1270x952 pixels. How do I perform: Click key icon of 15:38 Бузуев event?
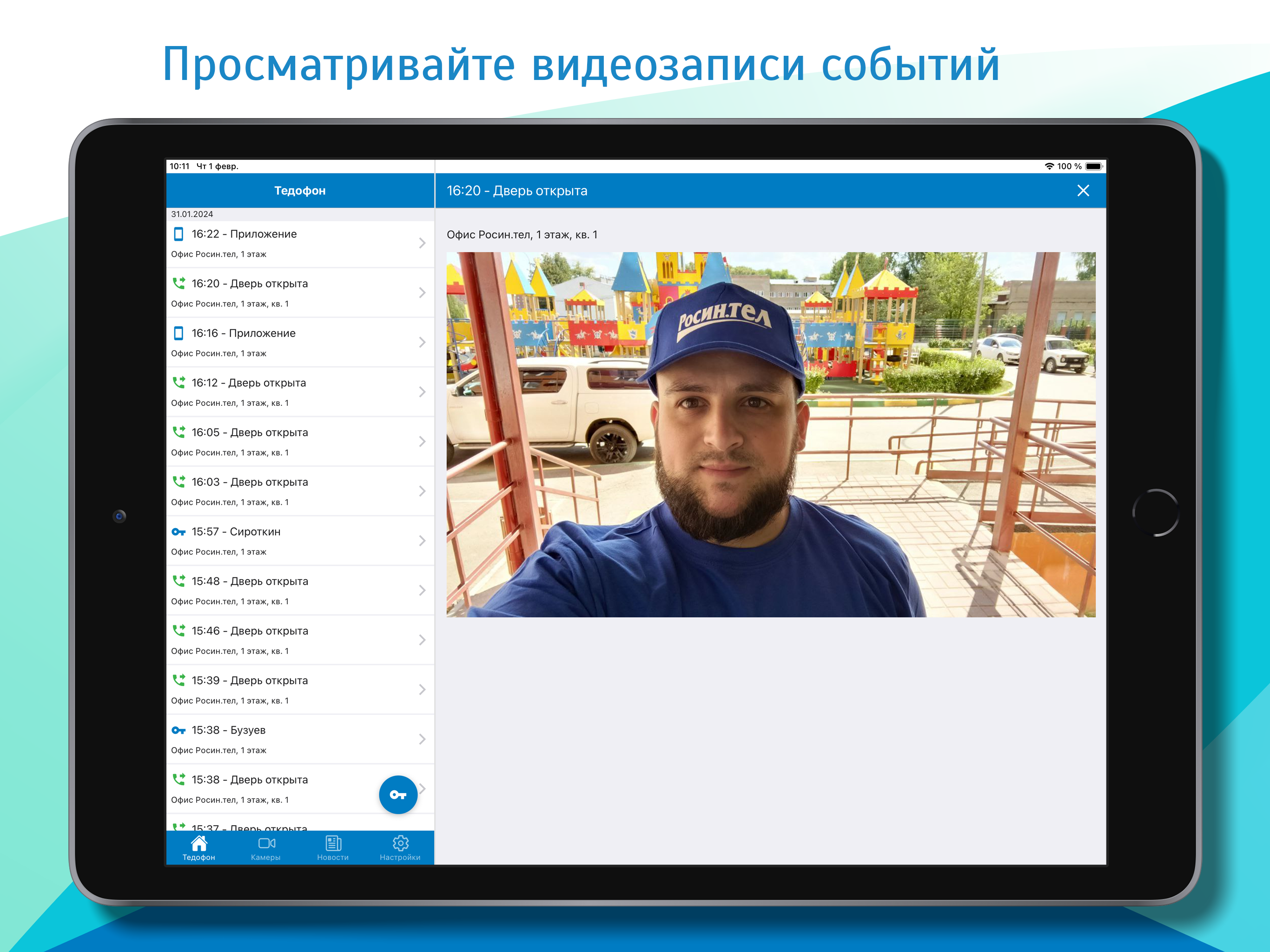[x=179, y=730]
